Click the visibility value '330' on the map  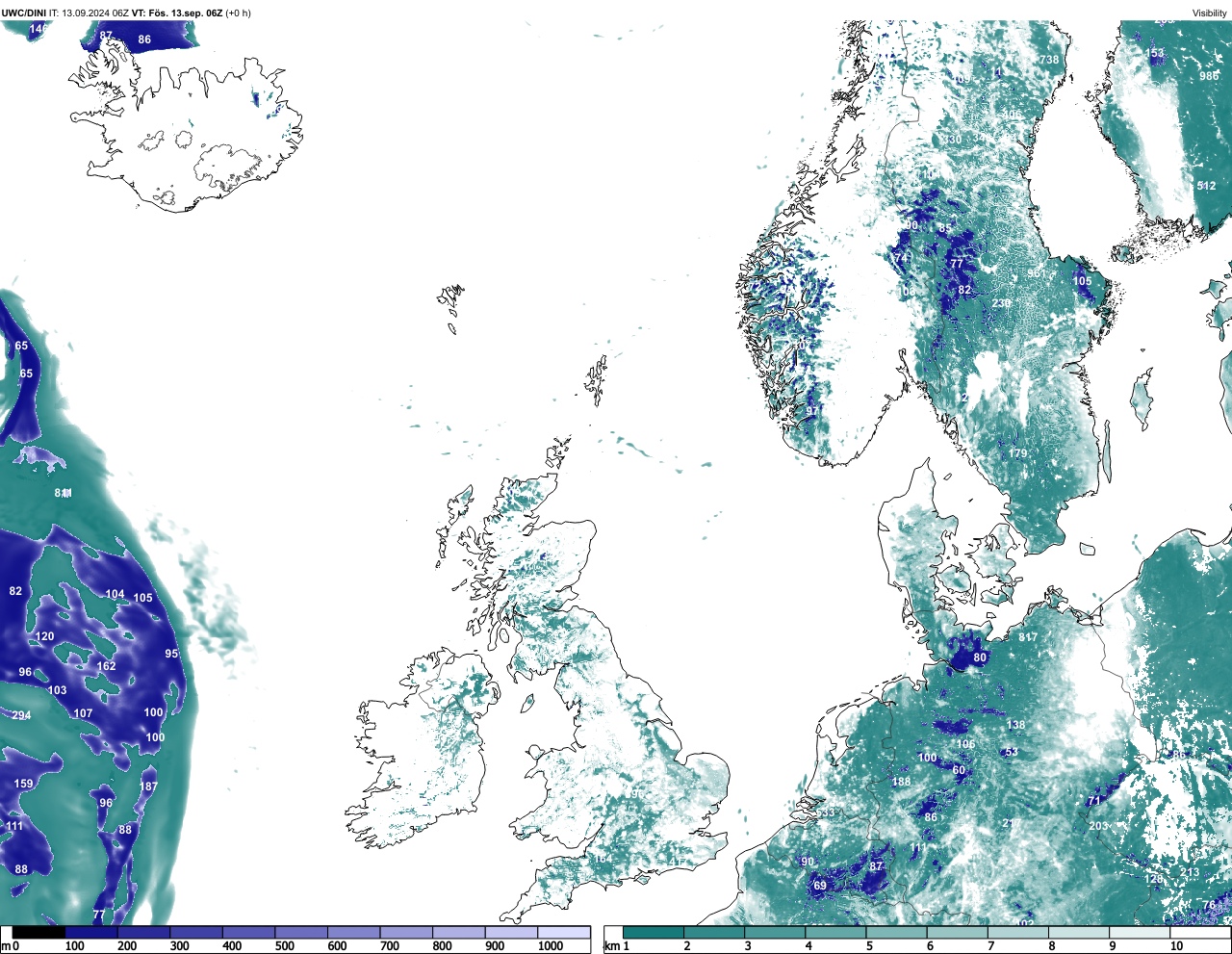click(x=952, y=140)
